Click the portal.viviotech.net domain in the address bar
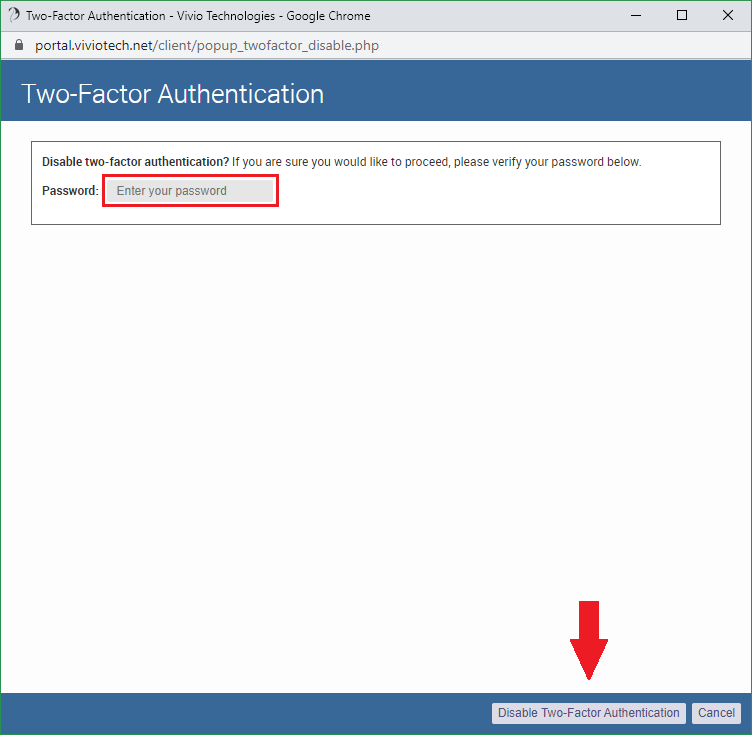This screenshot has height=735, width=752. (95, 46)
